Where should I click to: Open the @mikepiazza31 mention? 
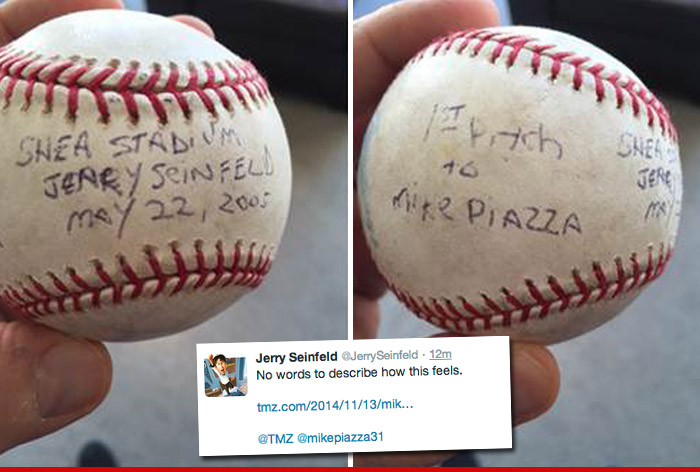click(x=340, y=437)
